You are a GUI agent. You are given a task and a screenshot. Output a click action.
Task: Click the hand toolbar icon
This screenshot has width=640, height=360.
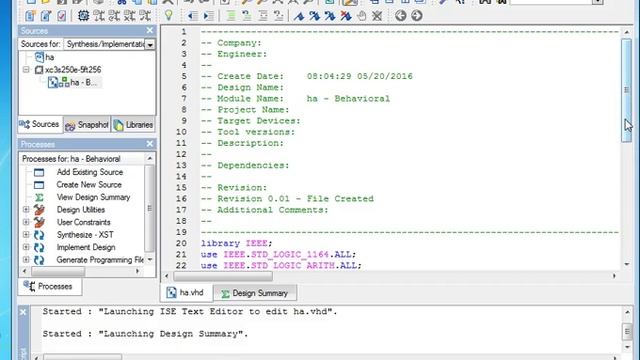(x=362, y=16)
